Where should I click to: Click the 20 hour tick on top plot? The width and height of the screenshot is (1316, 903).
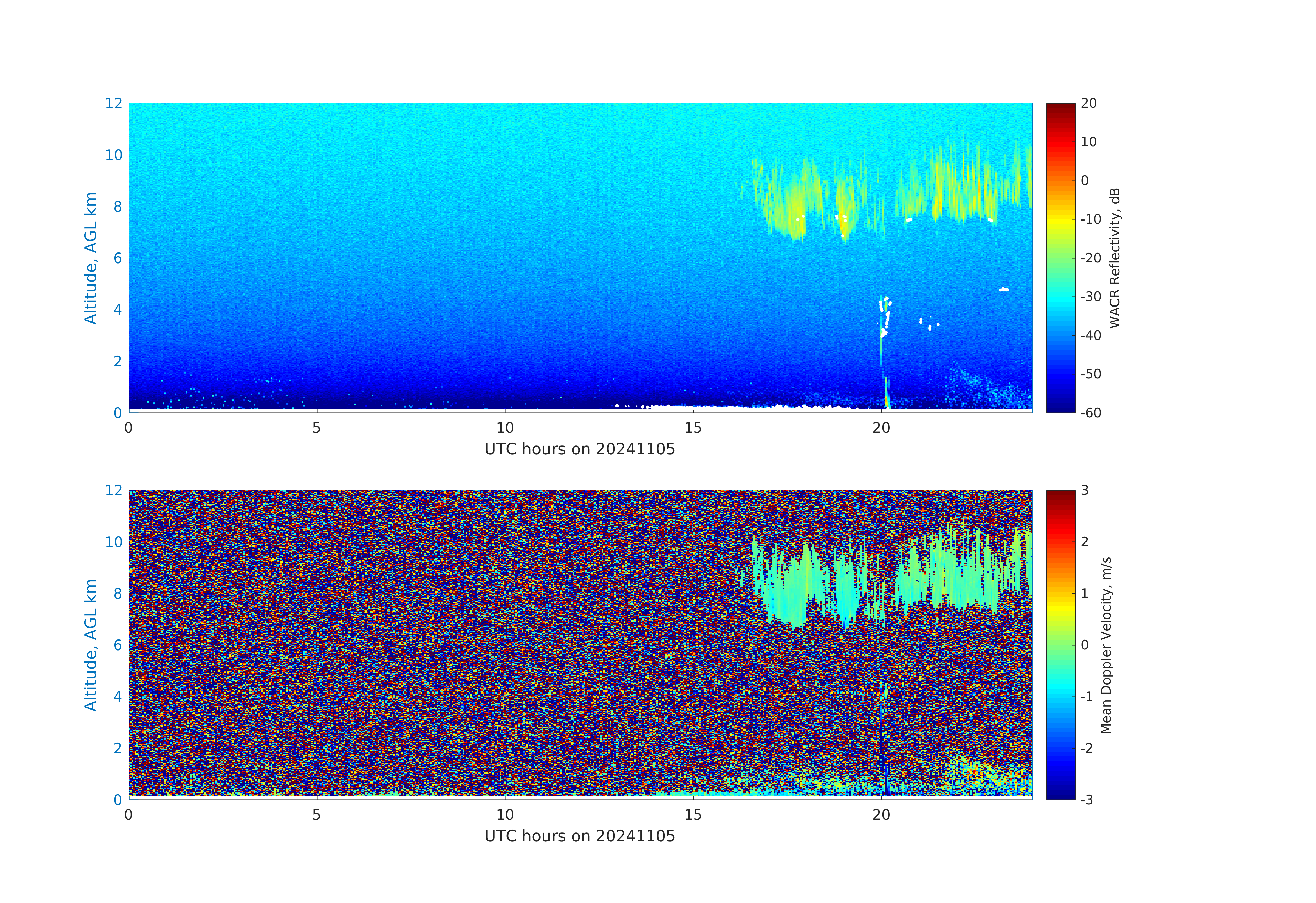coord(881,428)
